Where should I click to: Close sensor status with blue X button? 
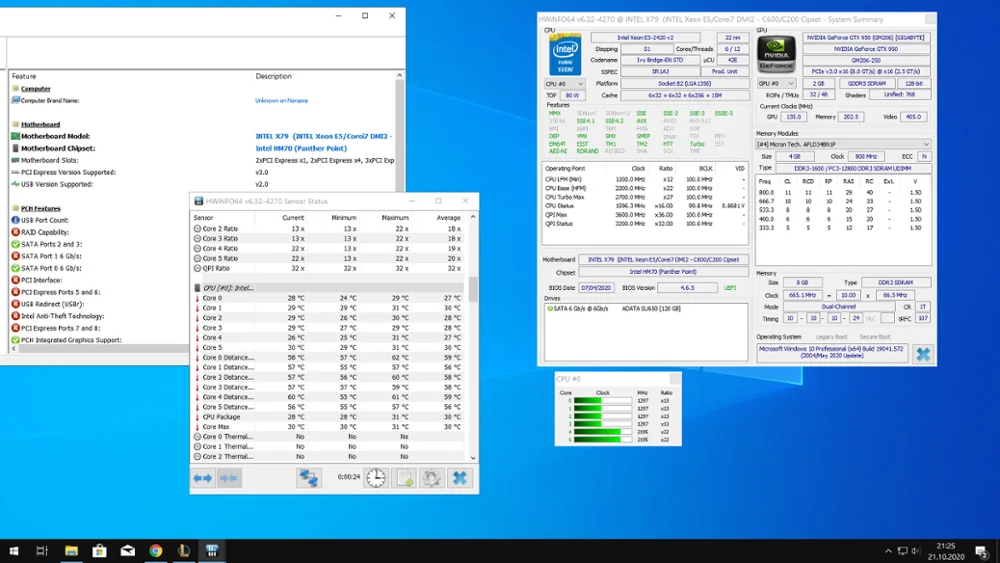(x=459, y=478)
